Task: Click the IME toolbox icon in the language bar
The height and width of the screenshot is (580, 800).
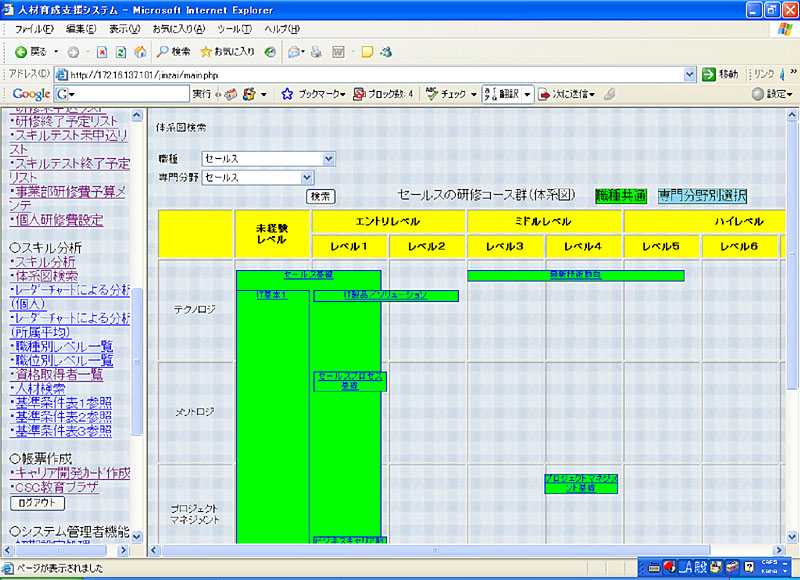Action: point(733,567)
